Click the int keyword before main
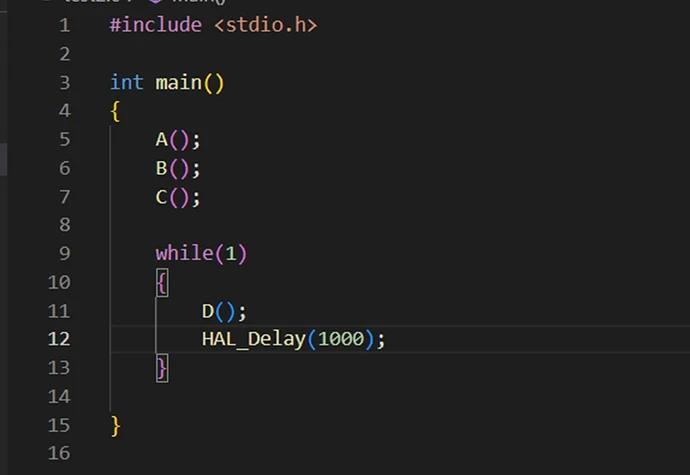Image resolution: width=690 pixels, height=475 pixels. pos(126,83)
